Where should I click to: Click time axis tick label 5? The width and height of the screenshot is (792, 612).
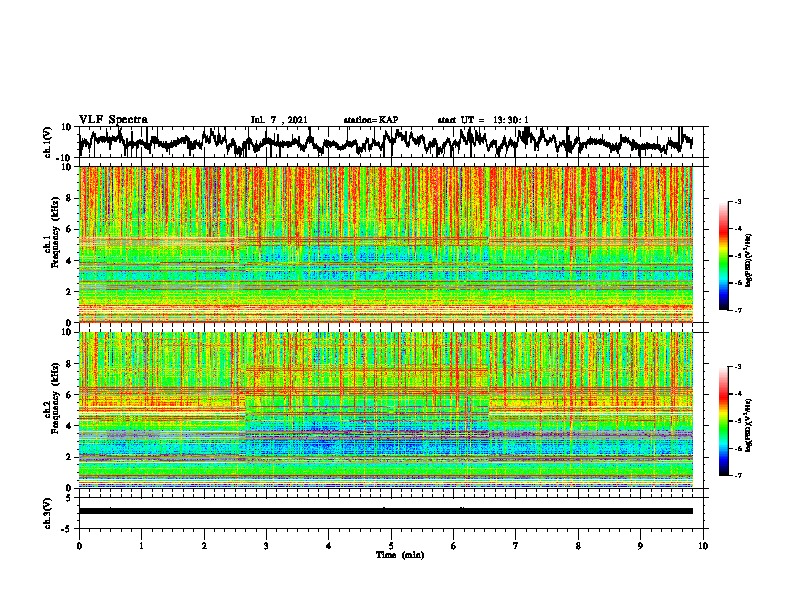click(391, 546)
